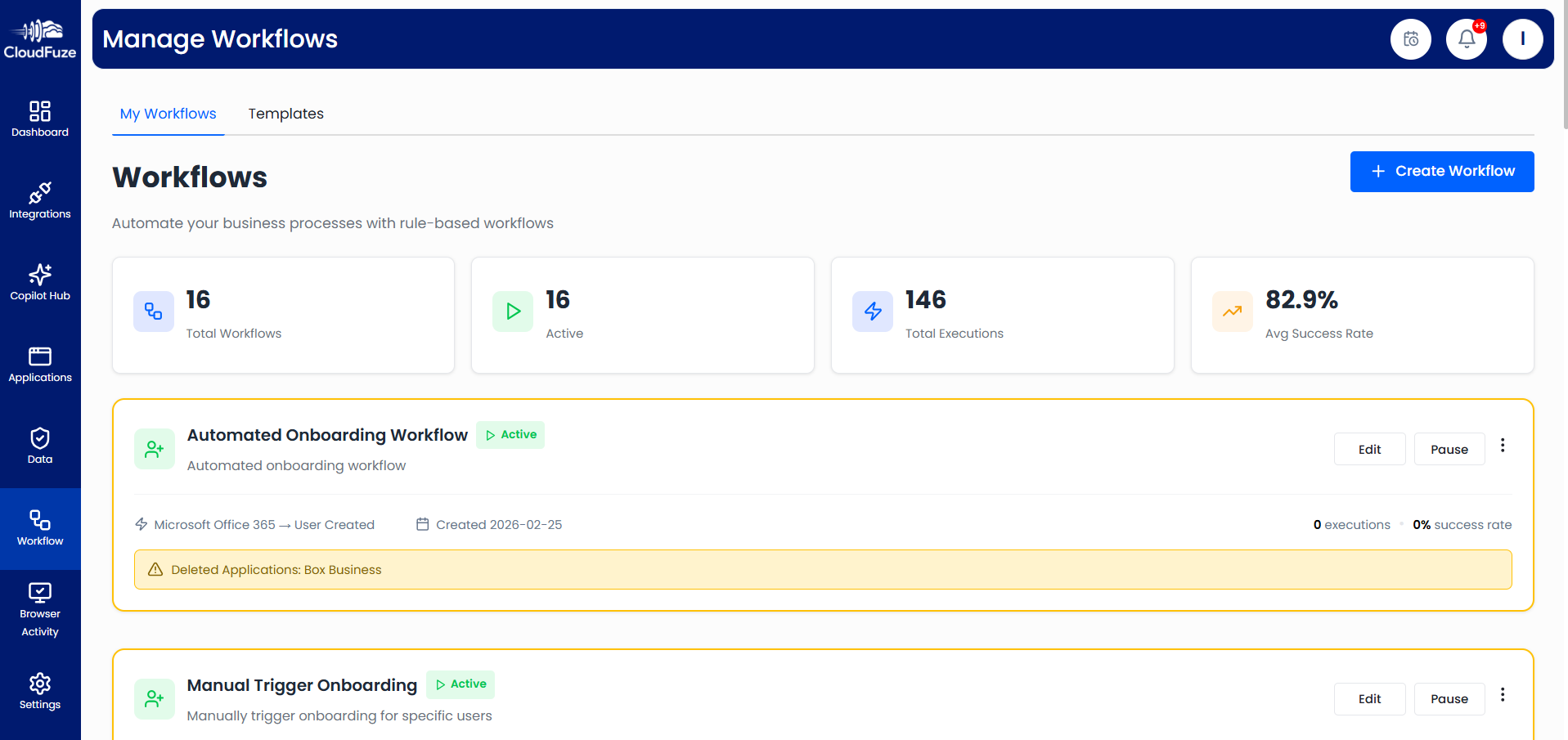Open the scheduled tasks icon in the header
The height and width of the screenshot is (740, 1568).
1410,38
